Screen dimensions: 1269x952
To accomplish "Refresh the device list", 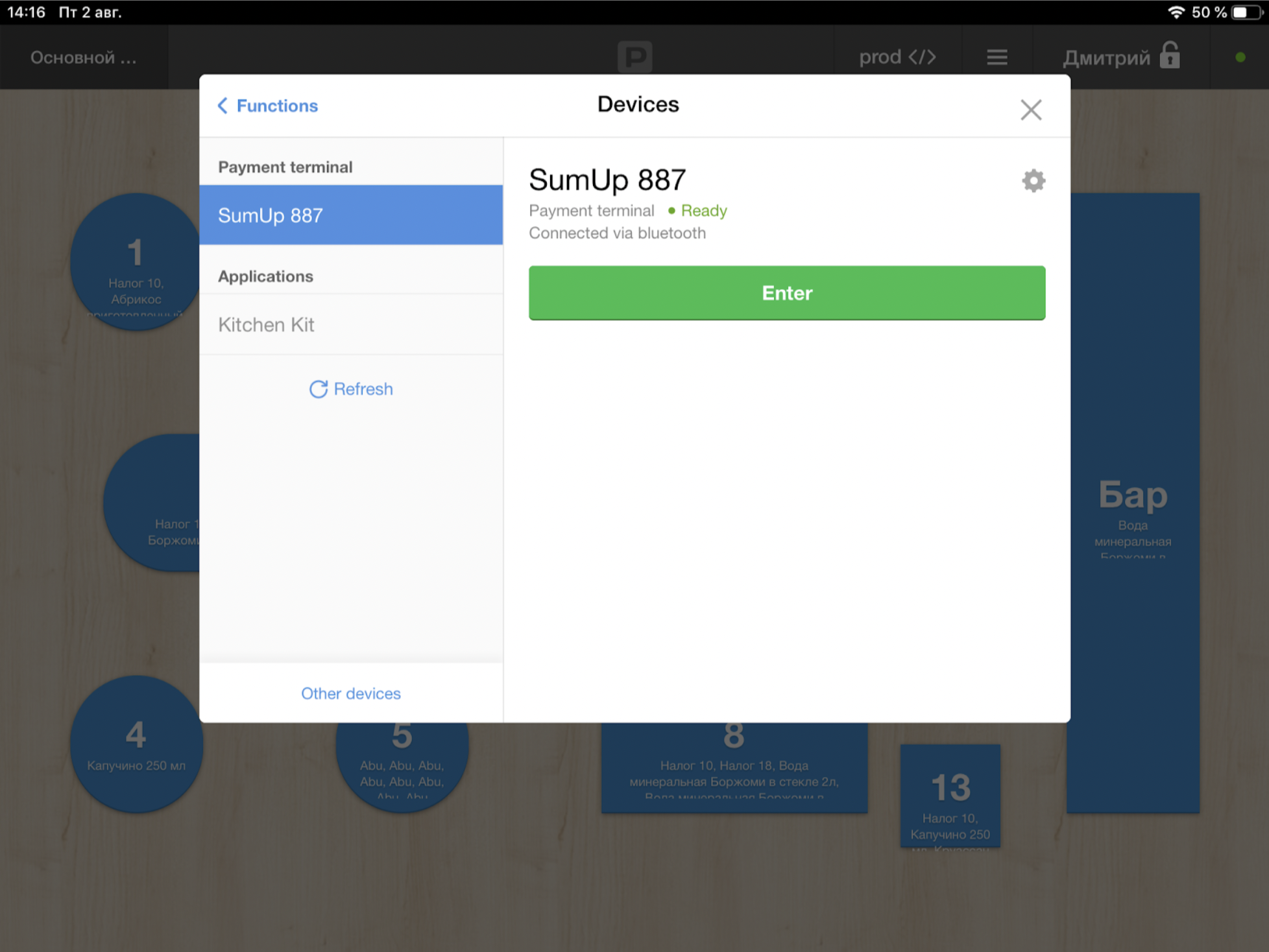I will [x=351, y=388].
